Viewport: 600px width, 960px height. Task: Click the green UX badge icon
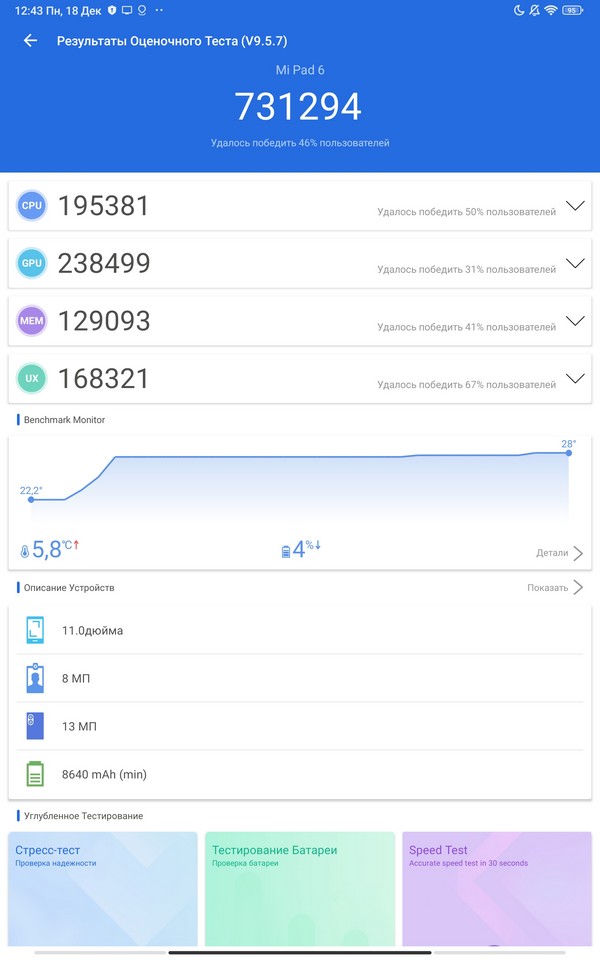(x=32, y=379)
